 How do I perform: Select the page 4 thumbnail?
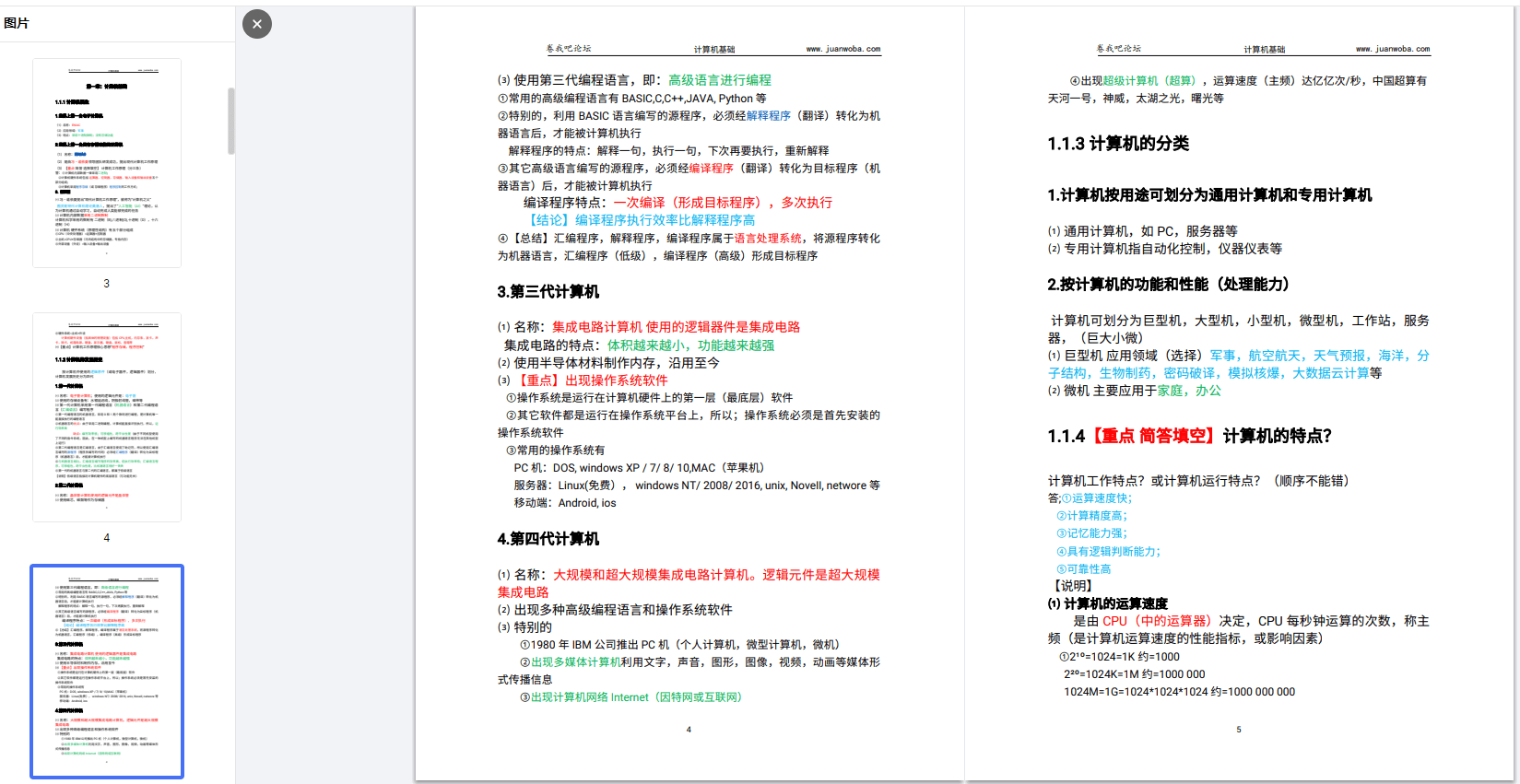(x=107, y=417)
